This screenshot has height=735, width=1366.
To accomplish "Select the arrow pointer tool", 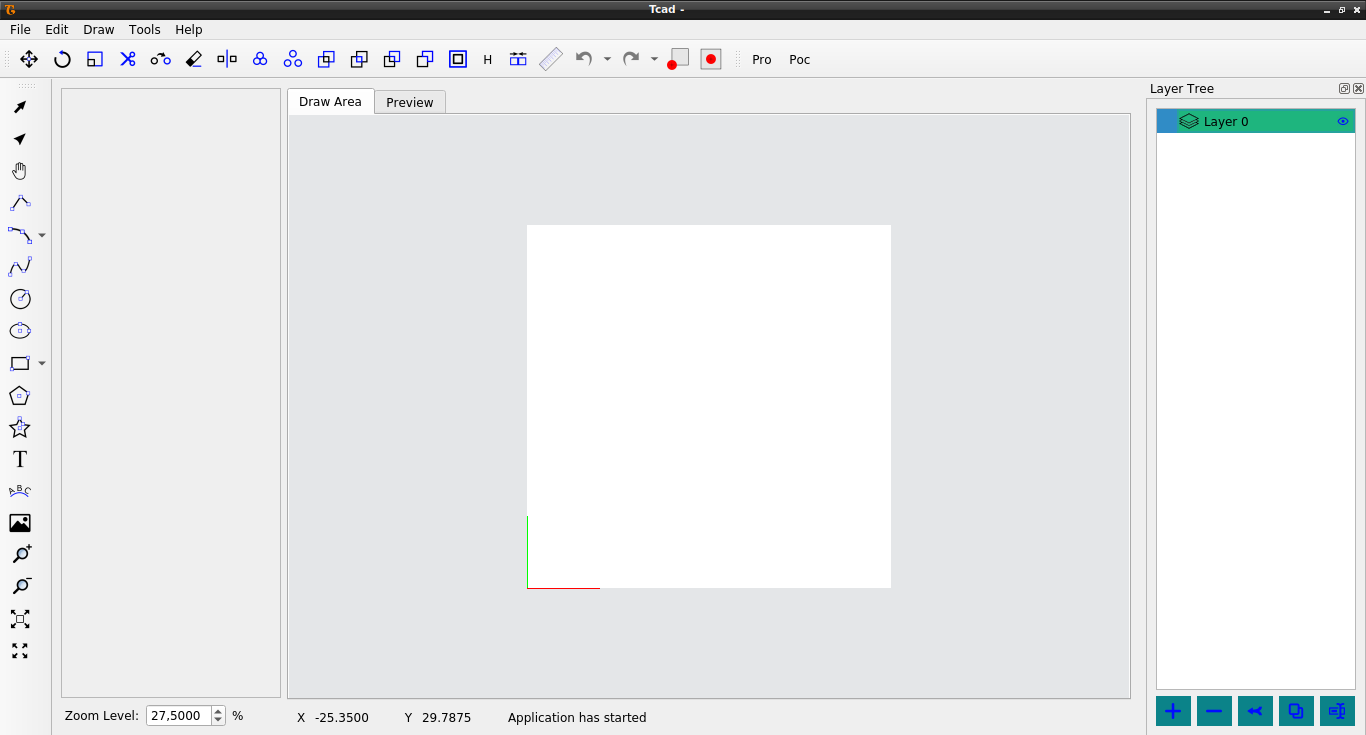I will [20, 107].
